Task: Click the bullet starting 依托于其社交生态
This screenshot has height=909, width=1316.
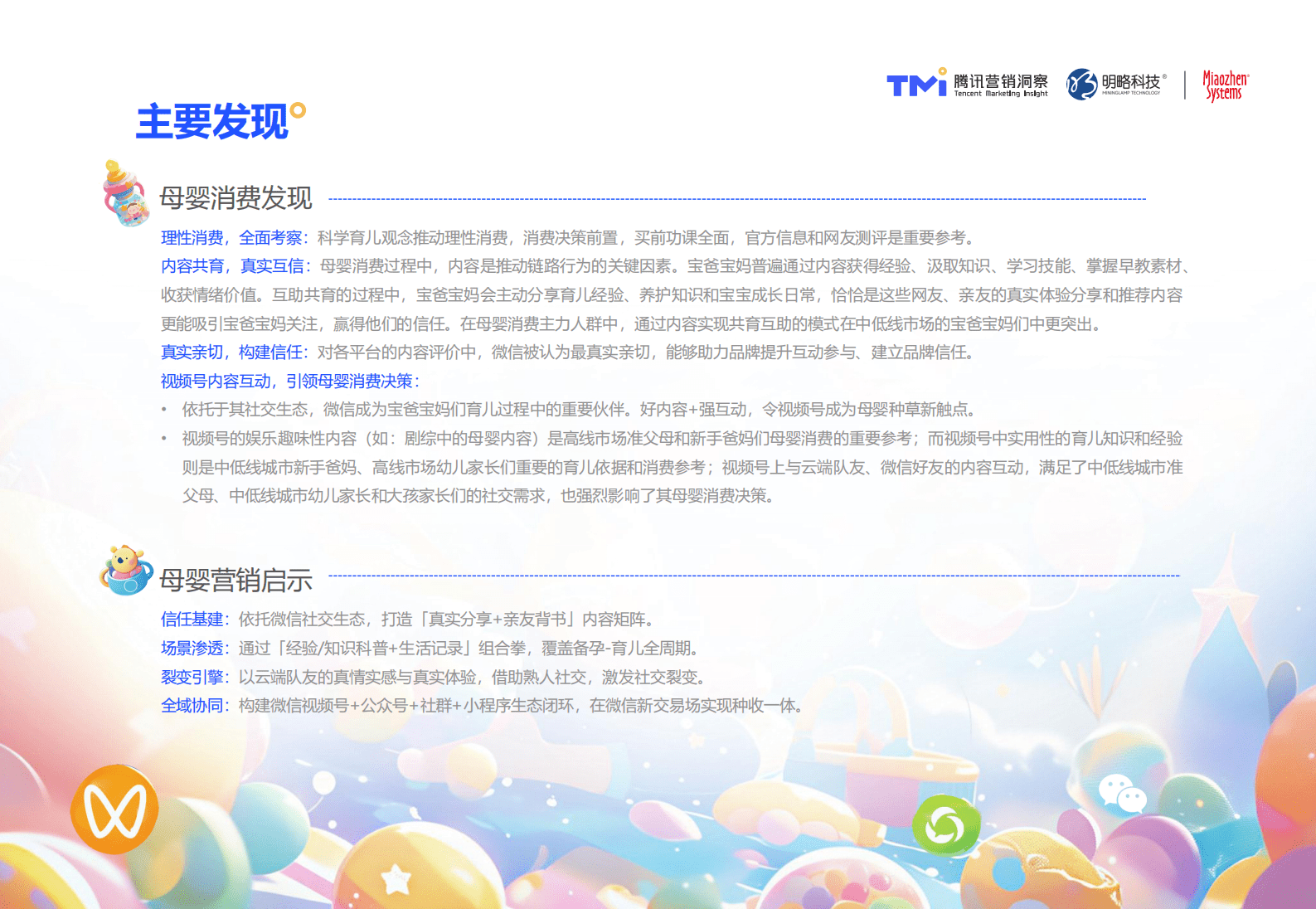Action: click(580, 410)
